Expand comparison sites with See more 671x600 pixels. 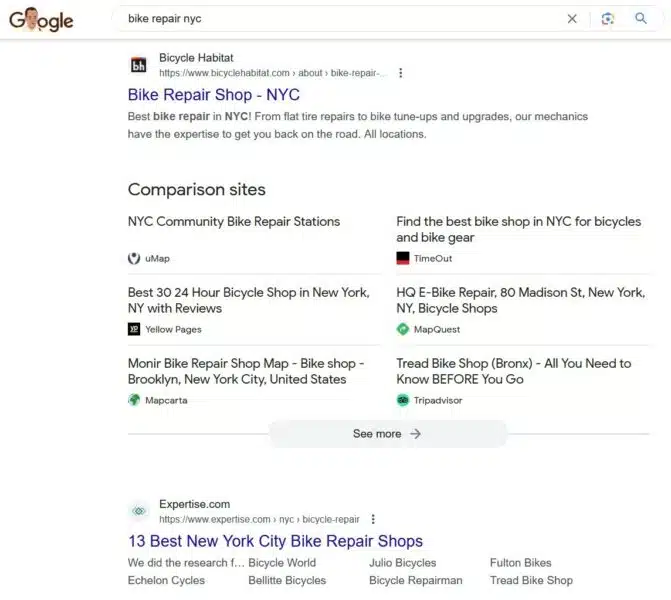pyautogui.click(x=387, y=434)
